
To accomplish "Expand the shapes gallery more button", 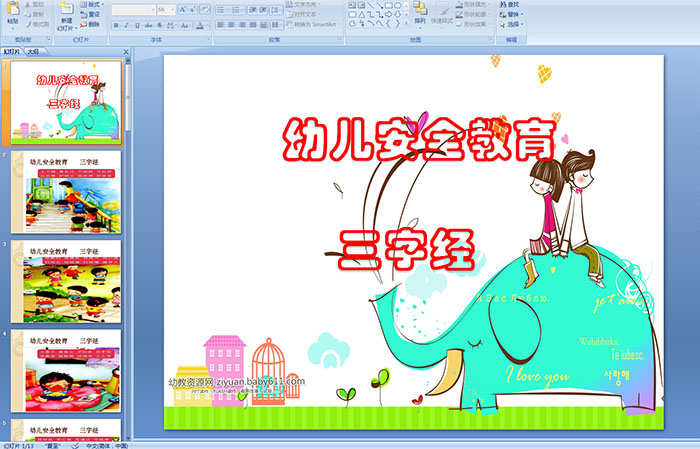I will (x=406, y=22).
